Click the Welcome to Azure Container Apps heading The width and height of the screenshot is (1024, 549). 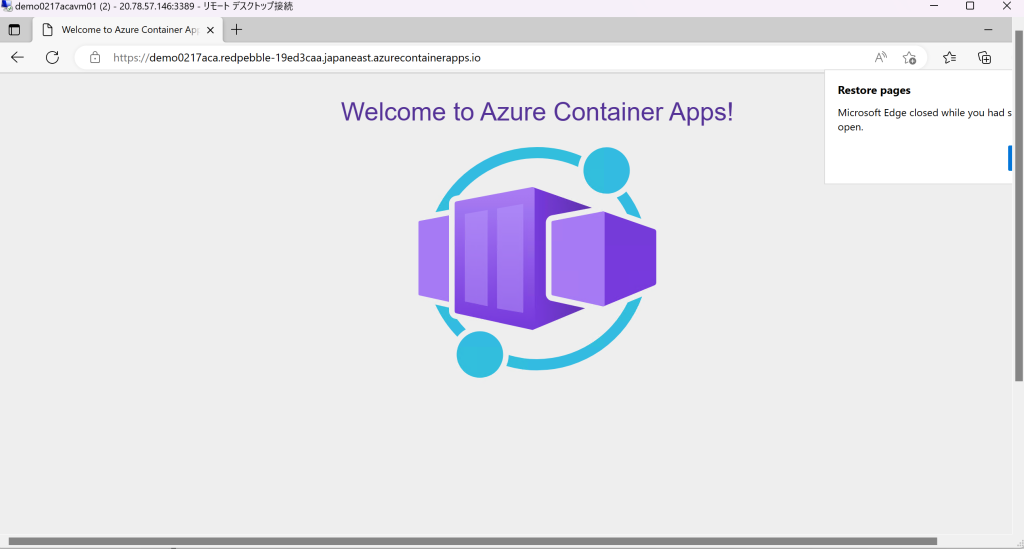click(x=537, y=112)
